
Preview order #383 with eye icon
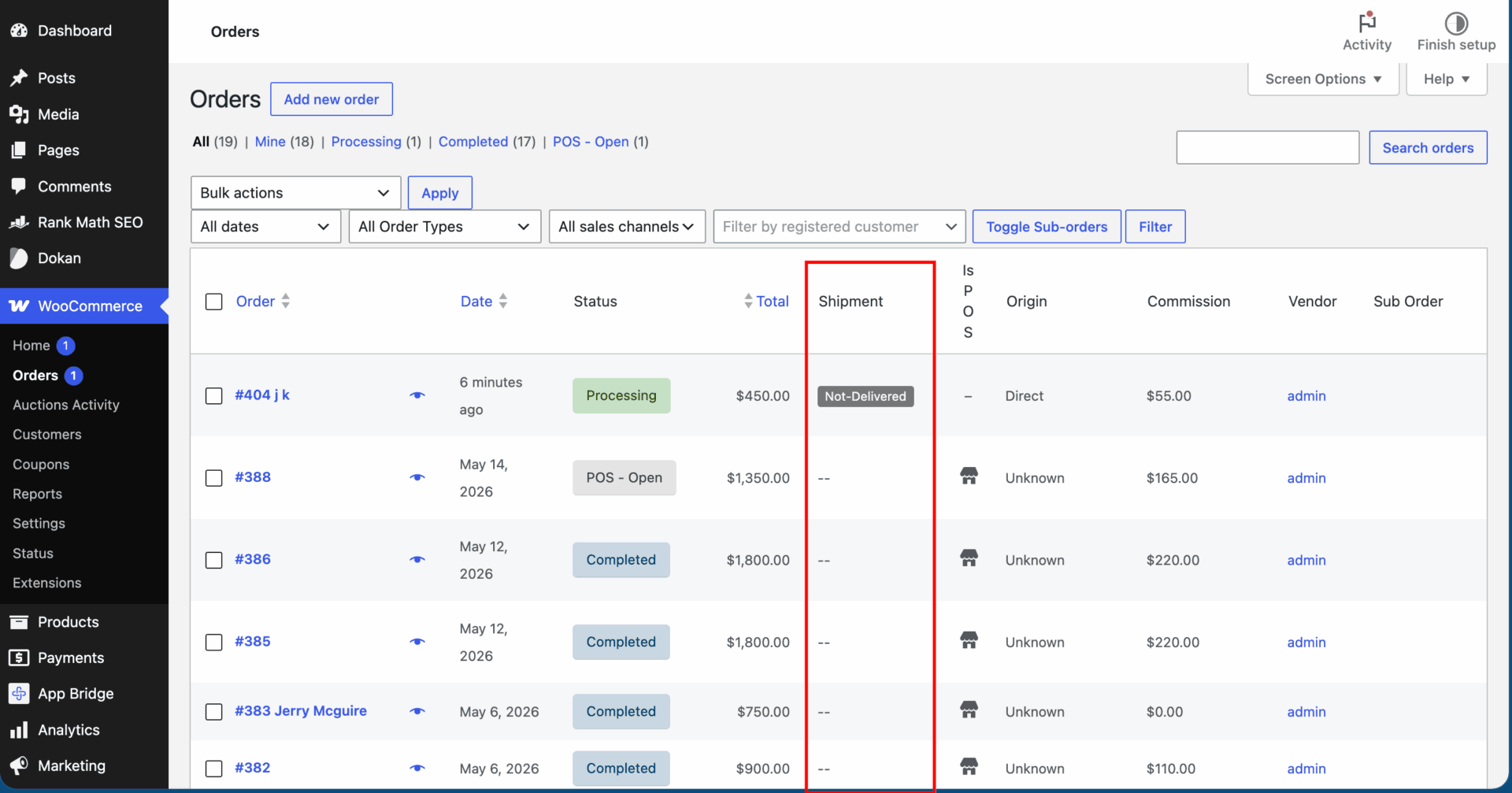[x=417, y=711]
